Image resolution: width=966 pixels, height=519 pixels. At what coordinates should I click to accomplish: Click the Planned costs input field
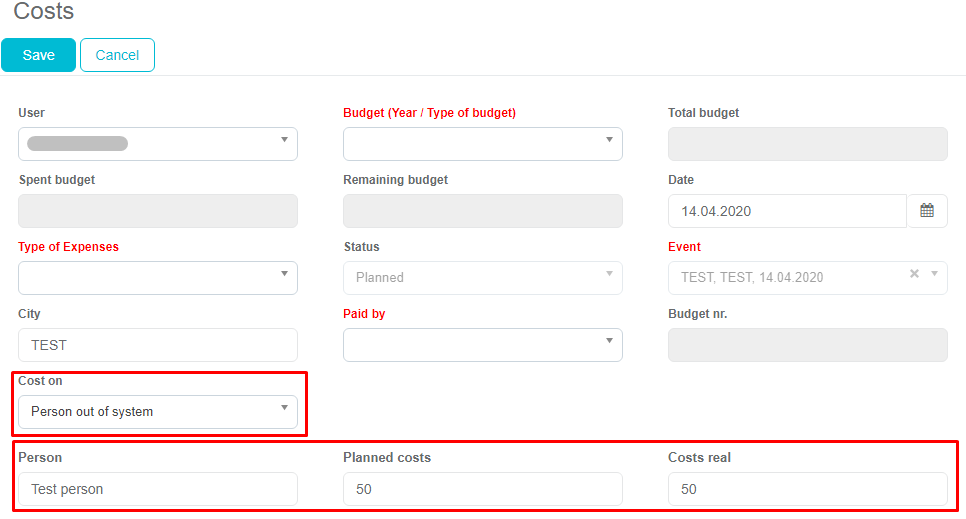click(482, 489)
